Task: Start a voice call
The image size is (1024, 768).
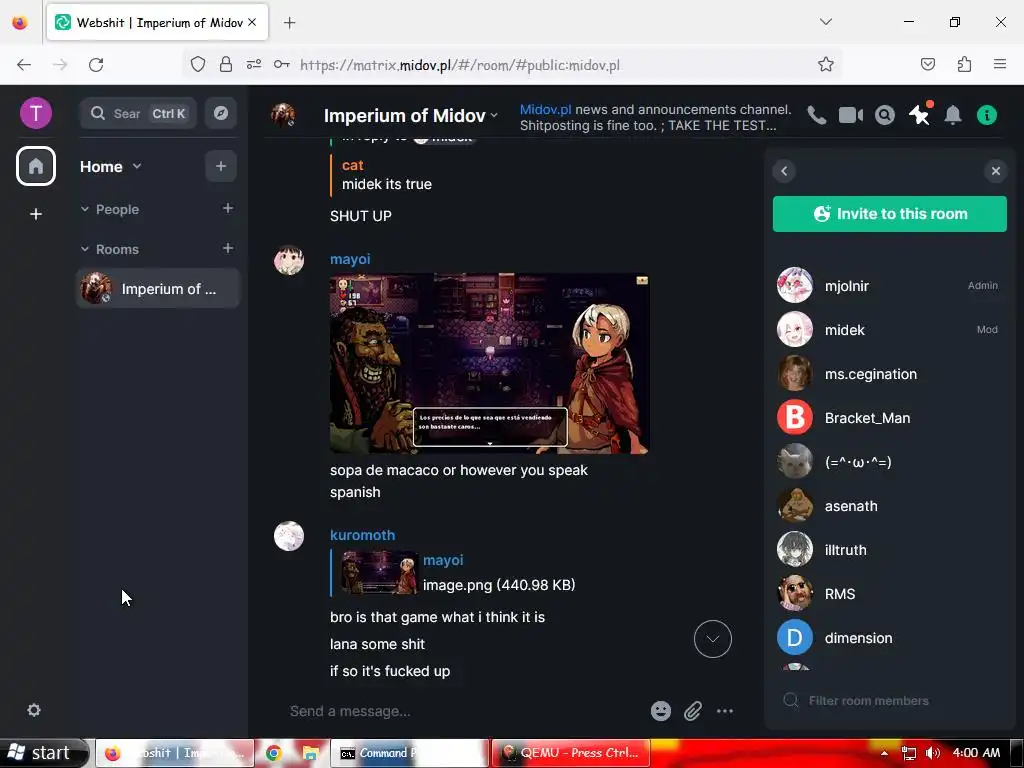Action: (816, 116)
